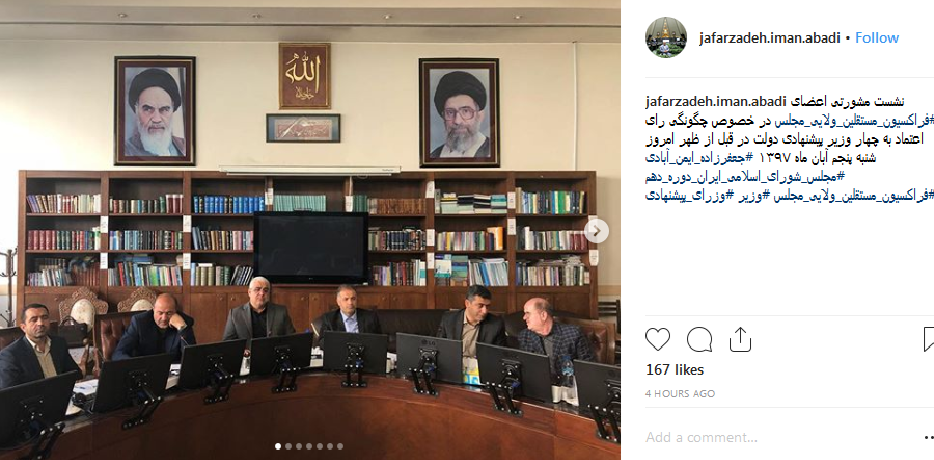Share the post using the upload arrow icon

click(740, 340)
